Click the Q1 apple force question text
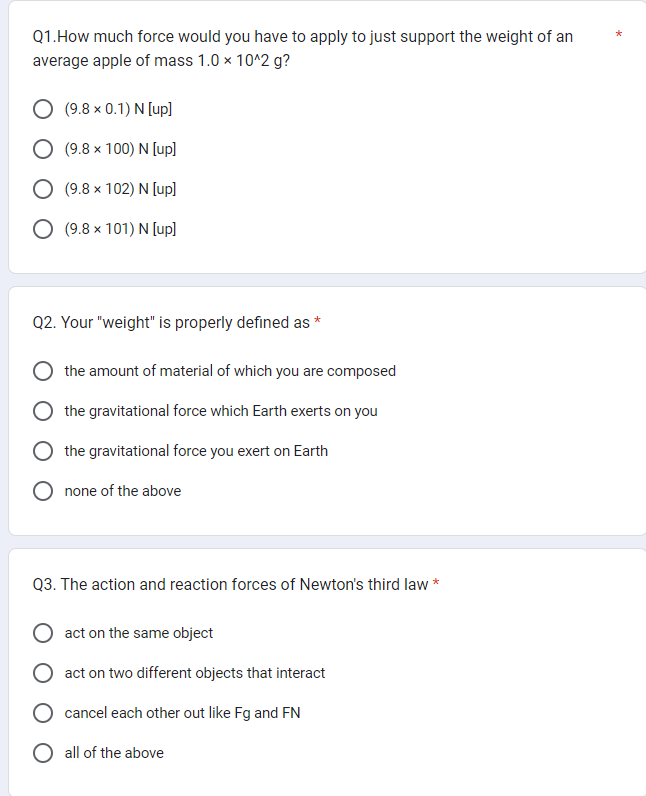The image size is (646, 796). click(x=303, y=49)
